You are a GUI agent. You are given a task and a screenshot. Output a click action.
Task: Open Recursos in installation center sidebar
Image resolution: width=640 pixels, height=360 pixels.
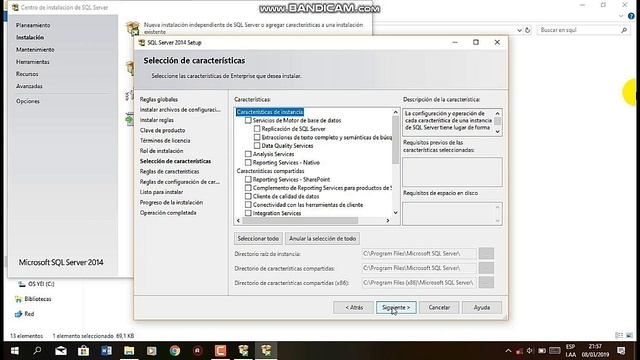coord(27,74)
